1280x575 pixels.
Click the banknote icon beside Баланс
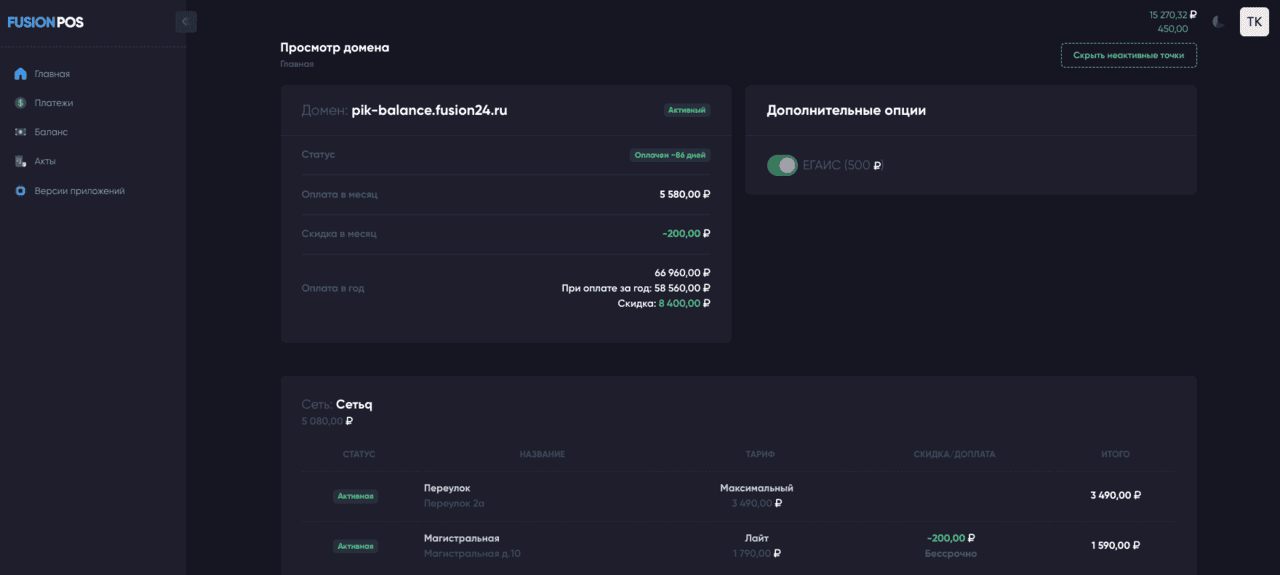pyautogui.click(x=20, y=132)
